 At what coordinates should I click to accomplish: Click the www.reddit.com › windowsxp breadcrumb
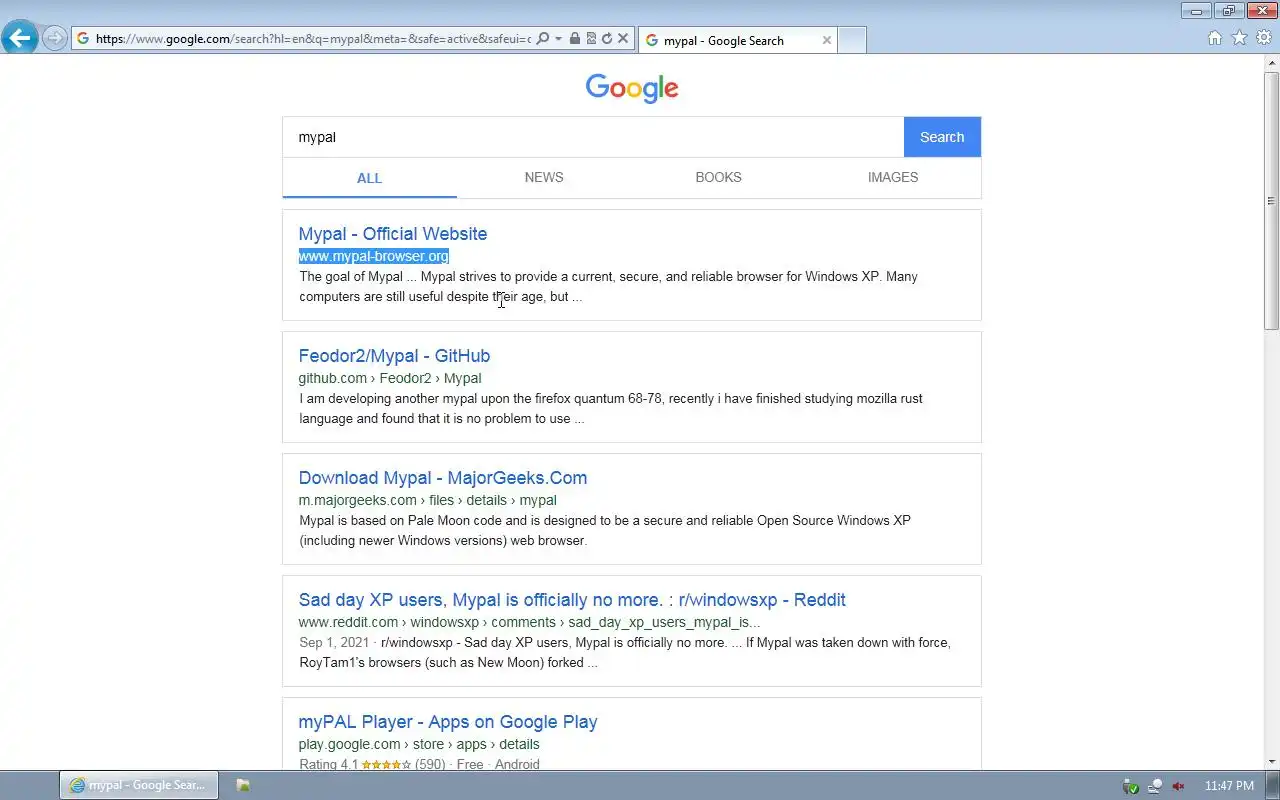(529, 622)
